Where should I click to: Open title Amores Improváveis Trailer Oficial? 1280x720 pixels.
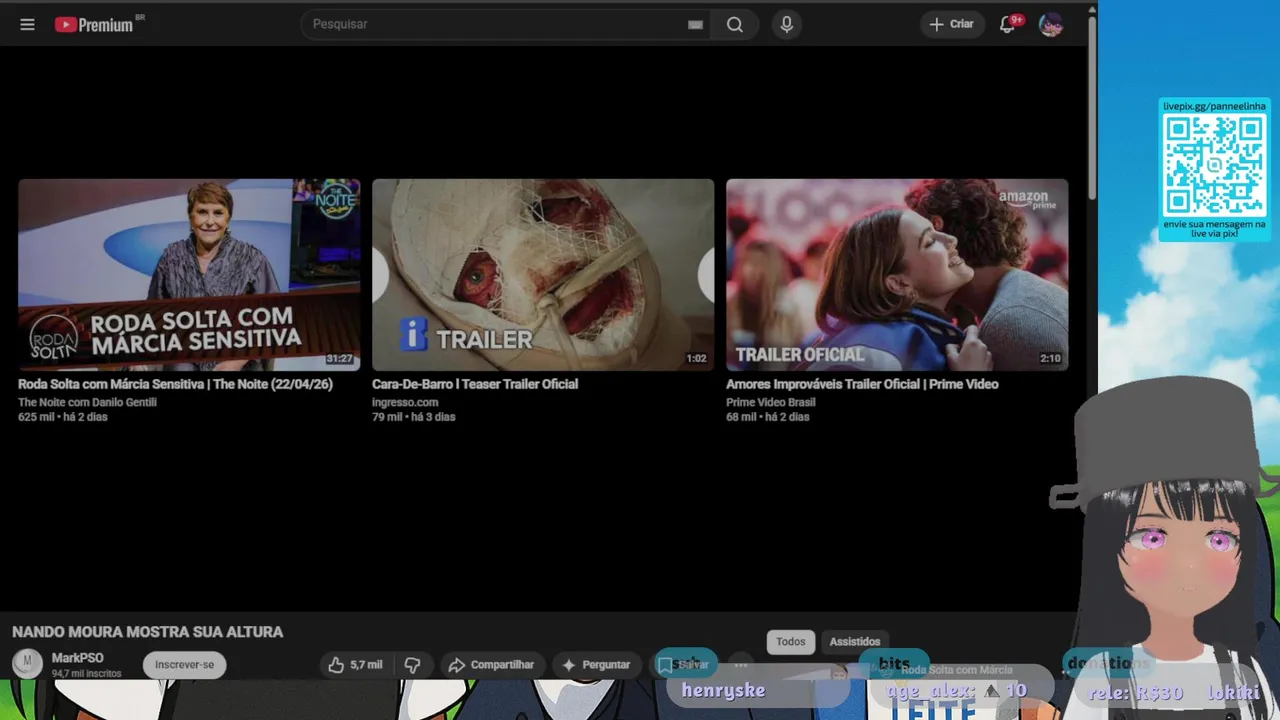[862, 384]
